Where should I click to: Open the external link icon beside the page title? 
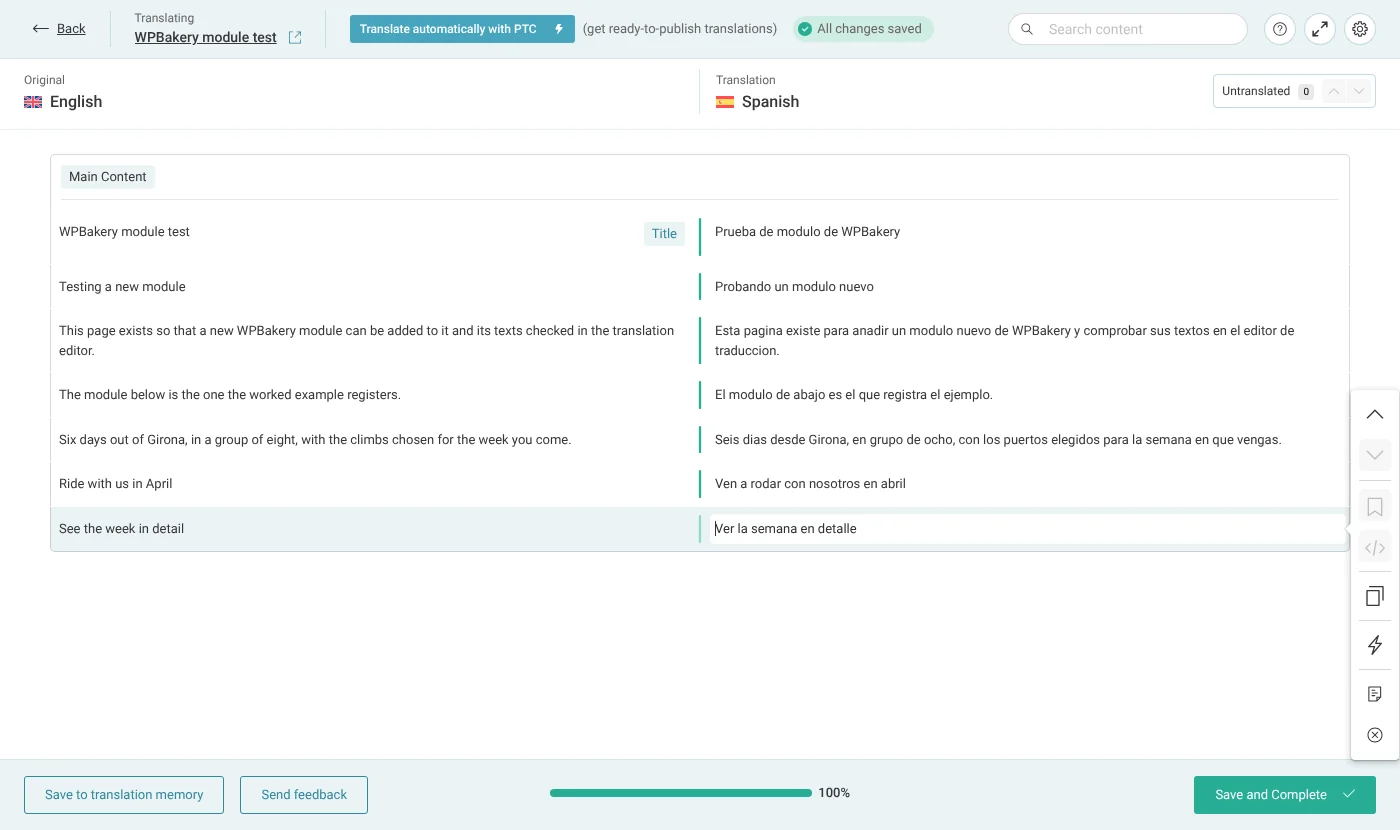pyautogui.click(x=295, y=38)
